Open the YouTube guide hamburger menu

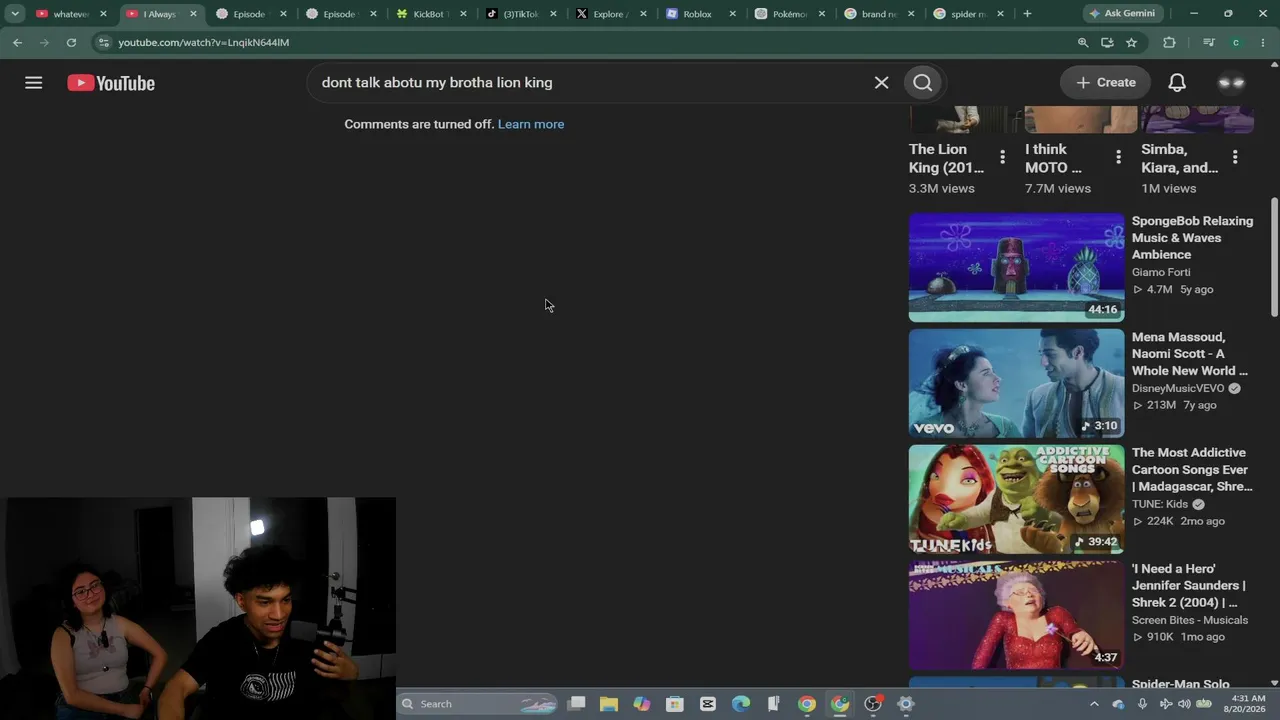click(x=33, y=83)
